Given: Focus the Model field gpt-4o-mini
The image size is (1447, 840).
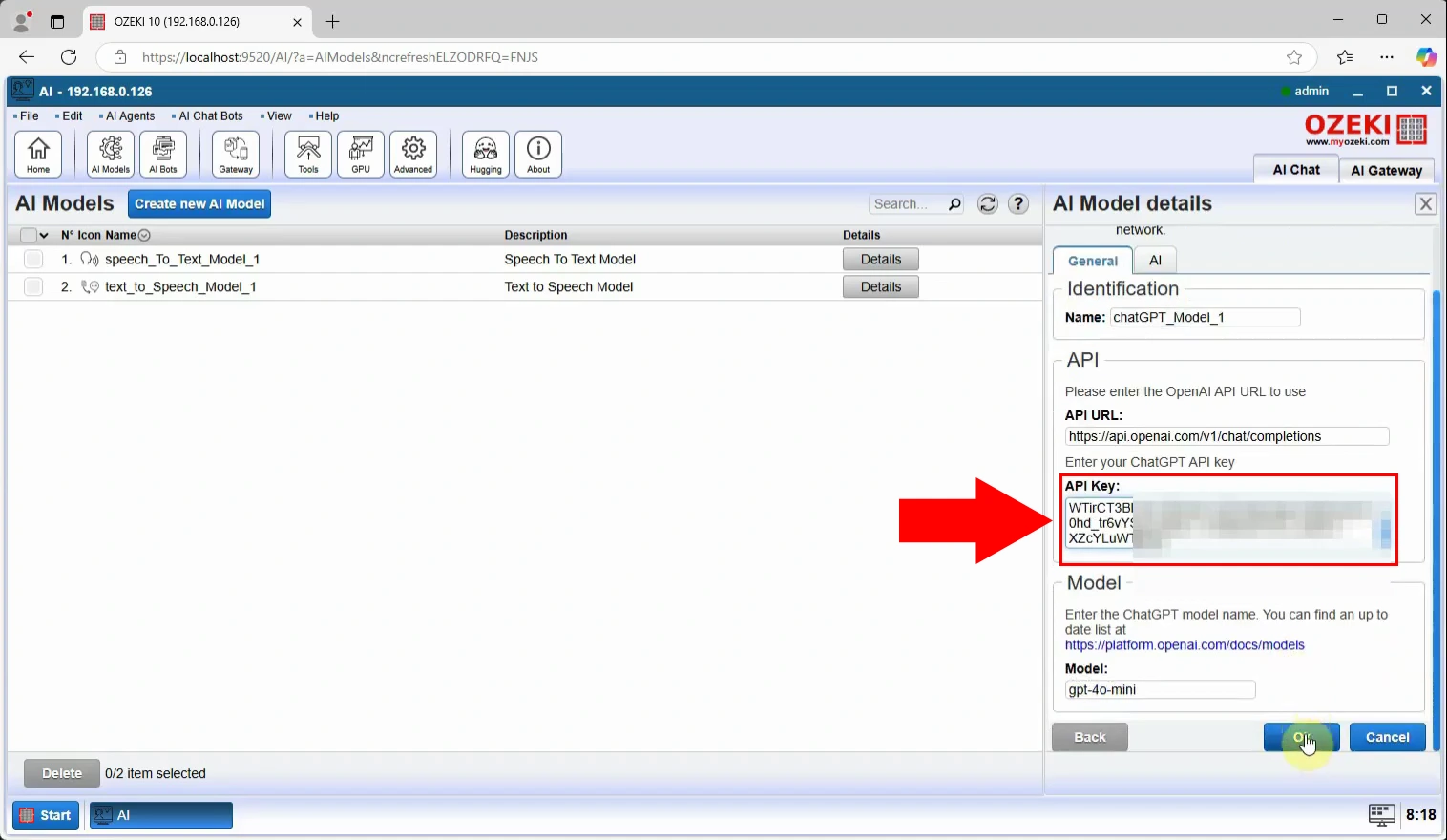Looking at the screenshot, I should pos(1161,689).
